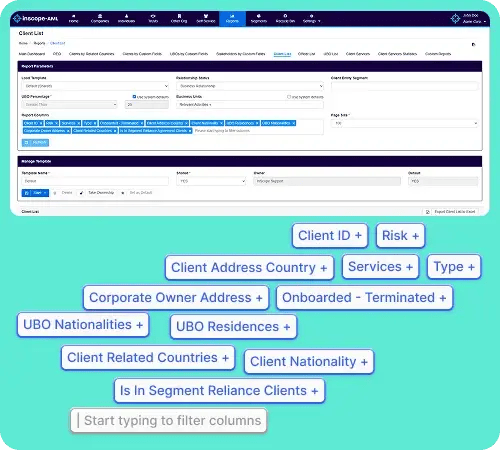Click the small icon right of the breadcrumb

[473, 44]
